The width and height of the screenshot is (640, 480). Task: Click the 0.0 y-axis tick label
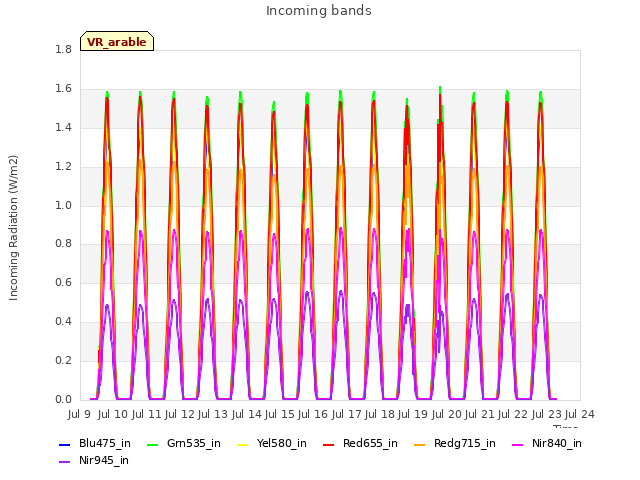(63, 399)
